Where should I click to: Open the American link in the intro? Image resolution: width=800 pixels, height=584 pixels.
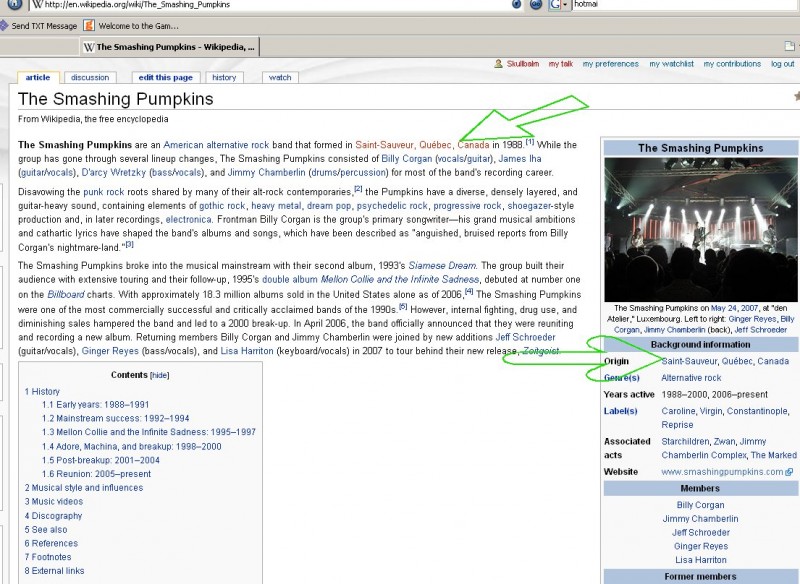click(183, 145)
